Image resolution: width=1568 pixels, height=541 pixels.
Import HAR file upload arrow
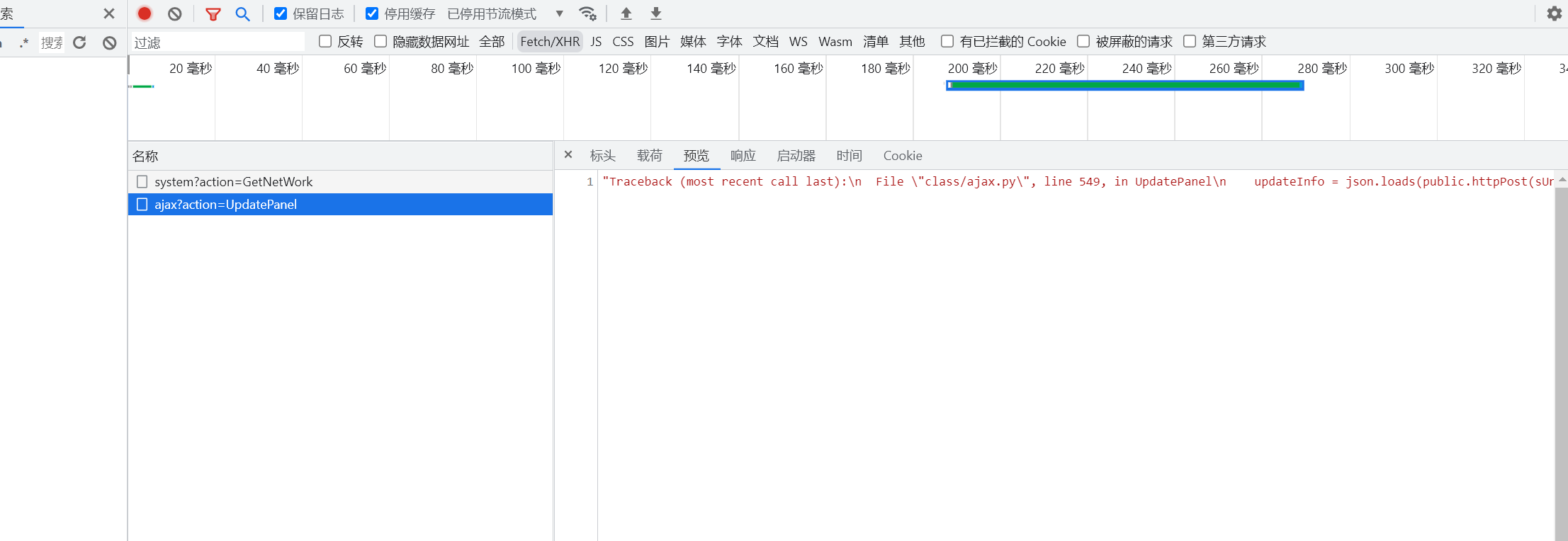click(626, 13)
